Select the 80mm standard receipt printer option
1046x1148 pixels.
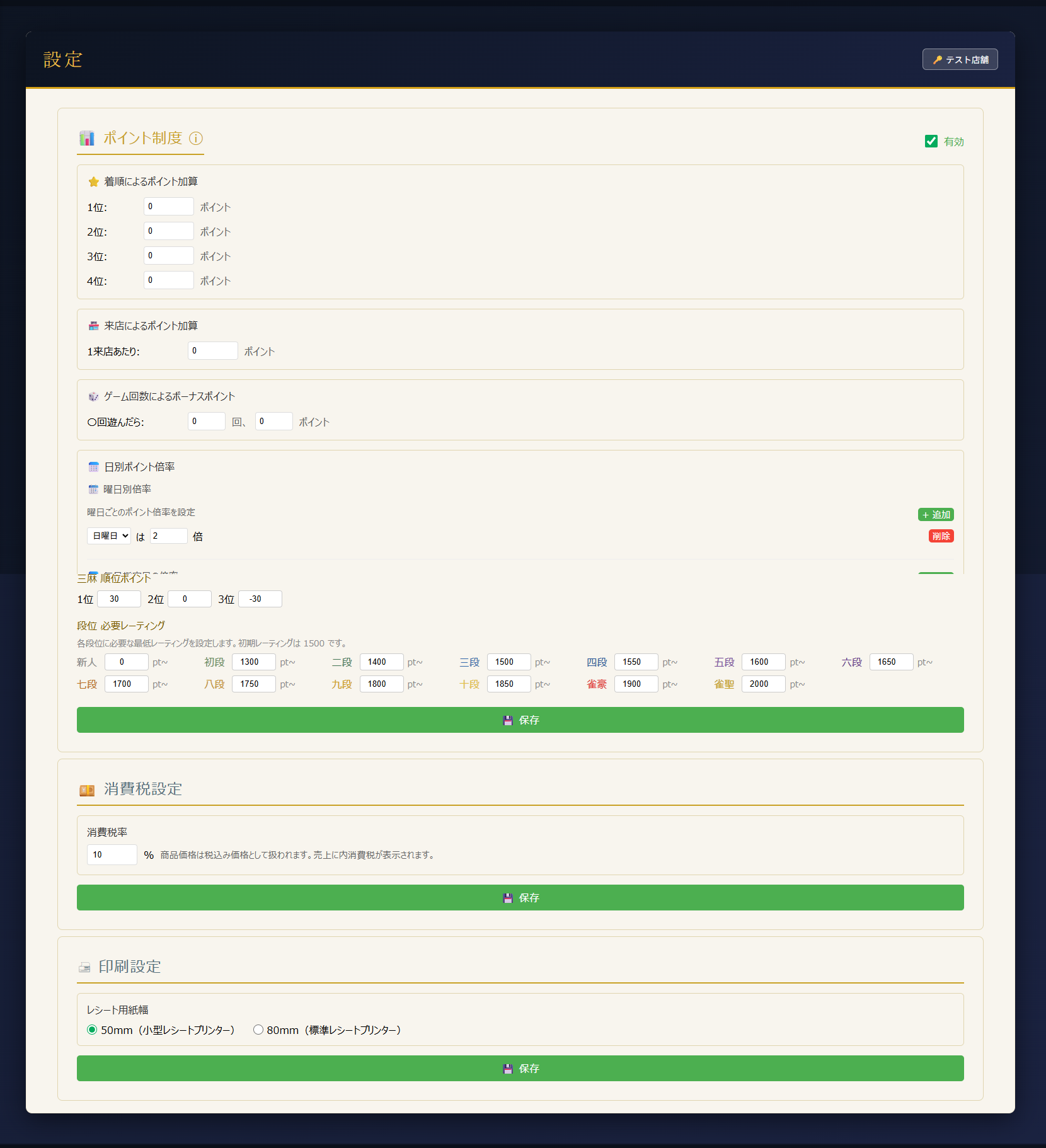coord(258,1030)
